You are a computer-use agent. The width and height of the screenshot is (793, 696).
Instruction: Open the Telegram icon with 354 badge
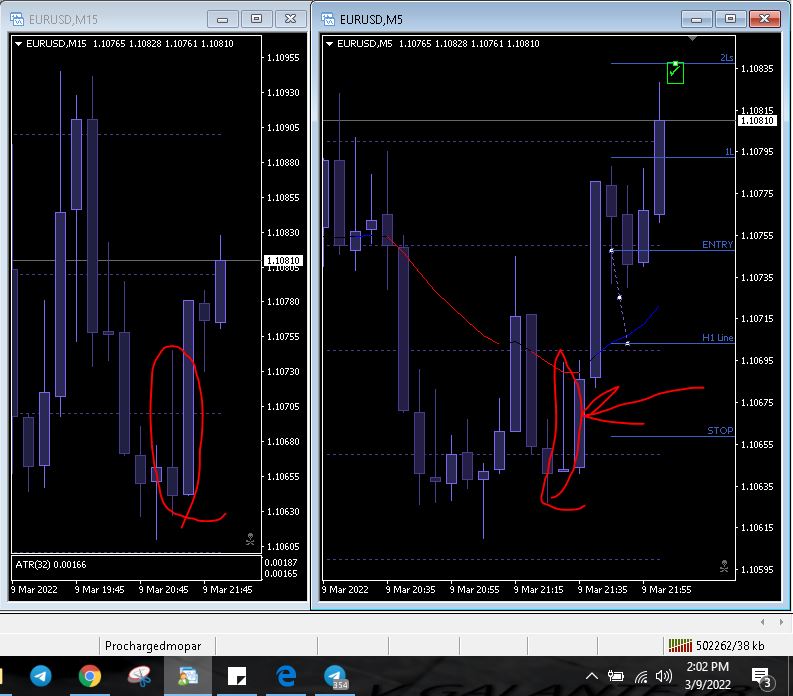point(335,677)
